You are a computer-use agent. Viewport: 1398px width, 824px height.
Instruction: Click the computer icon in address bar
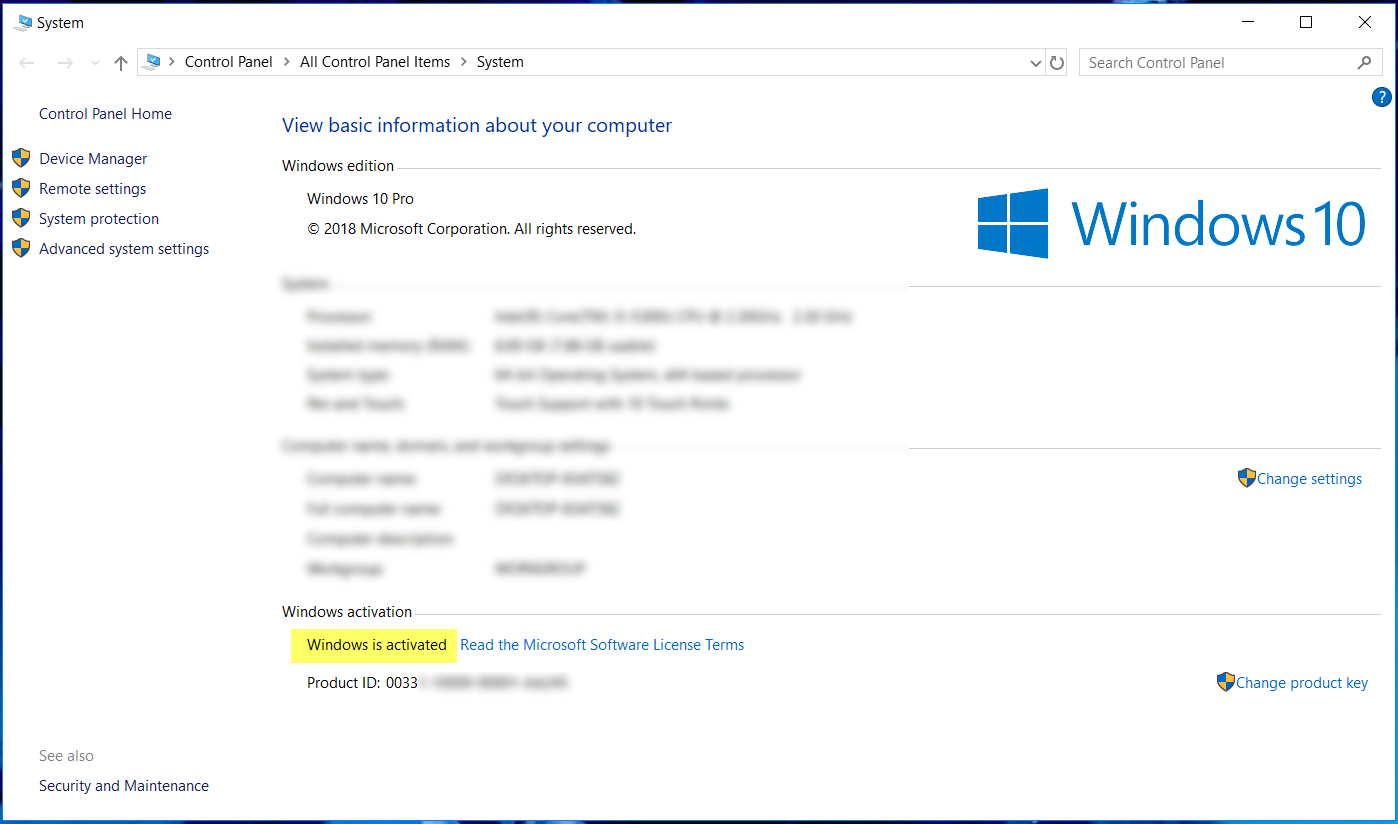(152, 62)
